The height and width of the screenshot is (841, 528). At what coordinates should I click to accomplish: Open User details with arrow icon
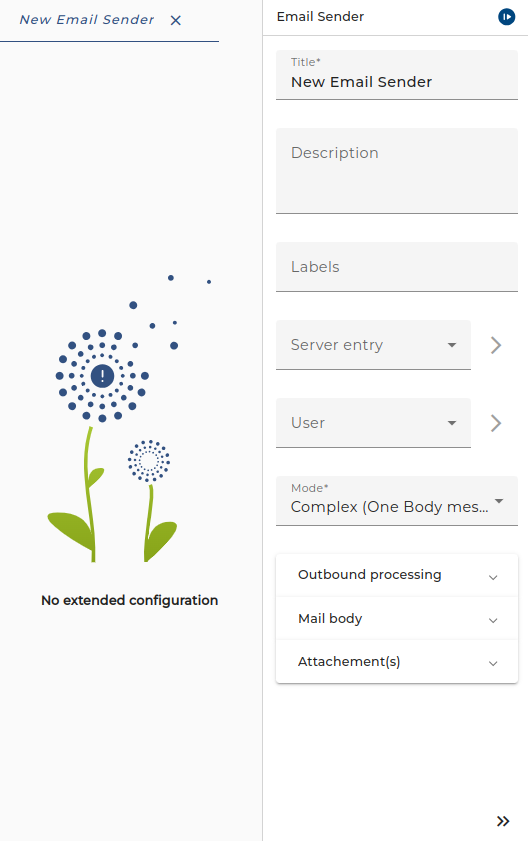pyautogui.click(x=496, y=423)
